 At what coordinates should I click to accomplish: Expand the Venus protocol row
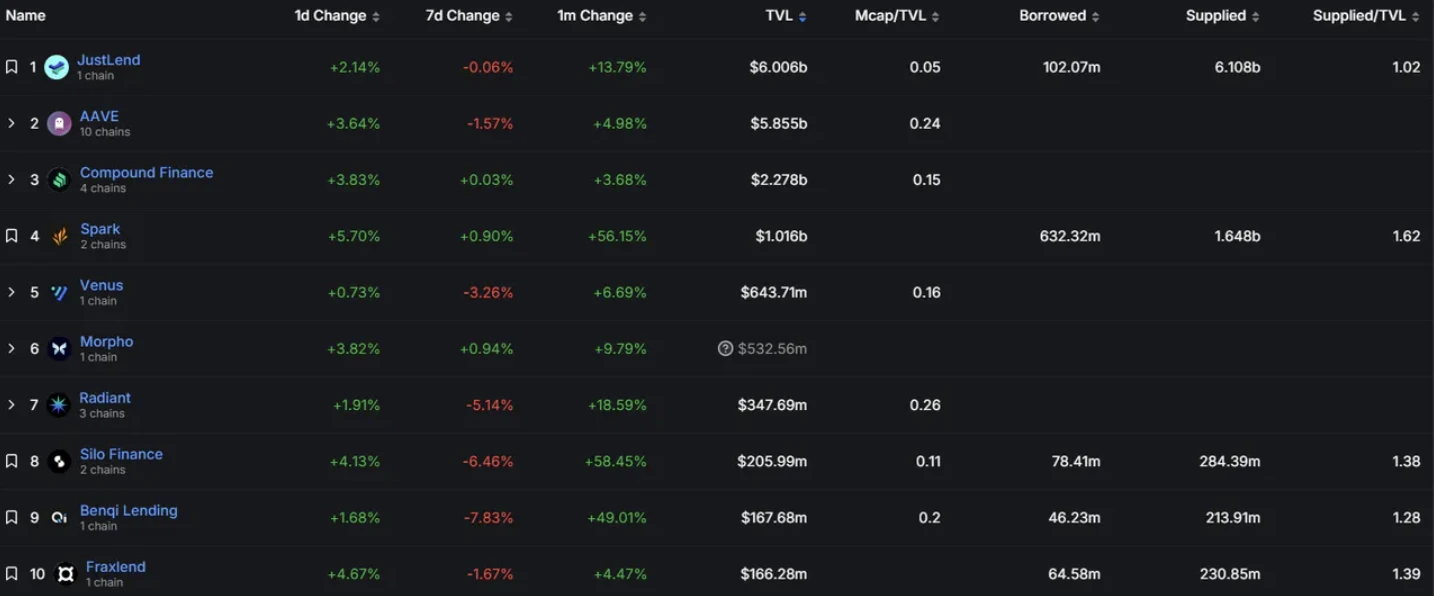tap(12, 292)
